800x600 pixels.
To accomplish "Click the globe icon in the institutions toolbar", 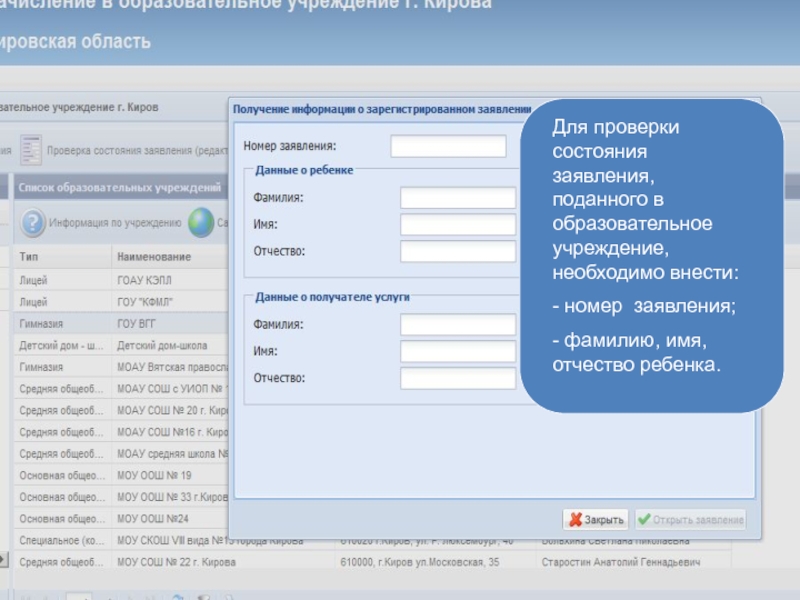I will click(x=201, y=223).
